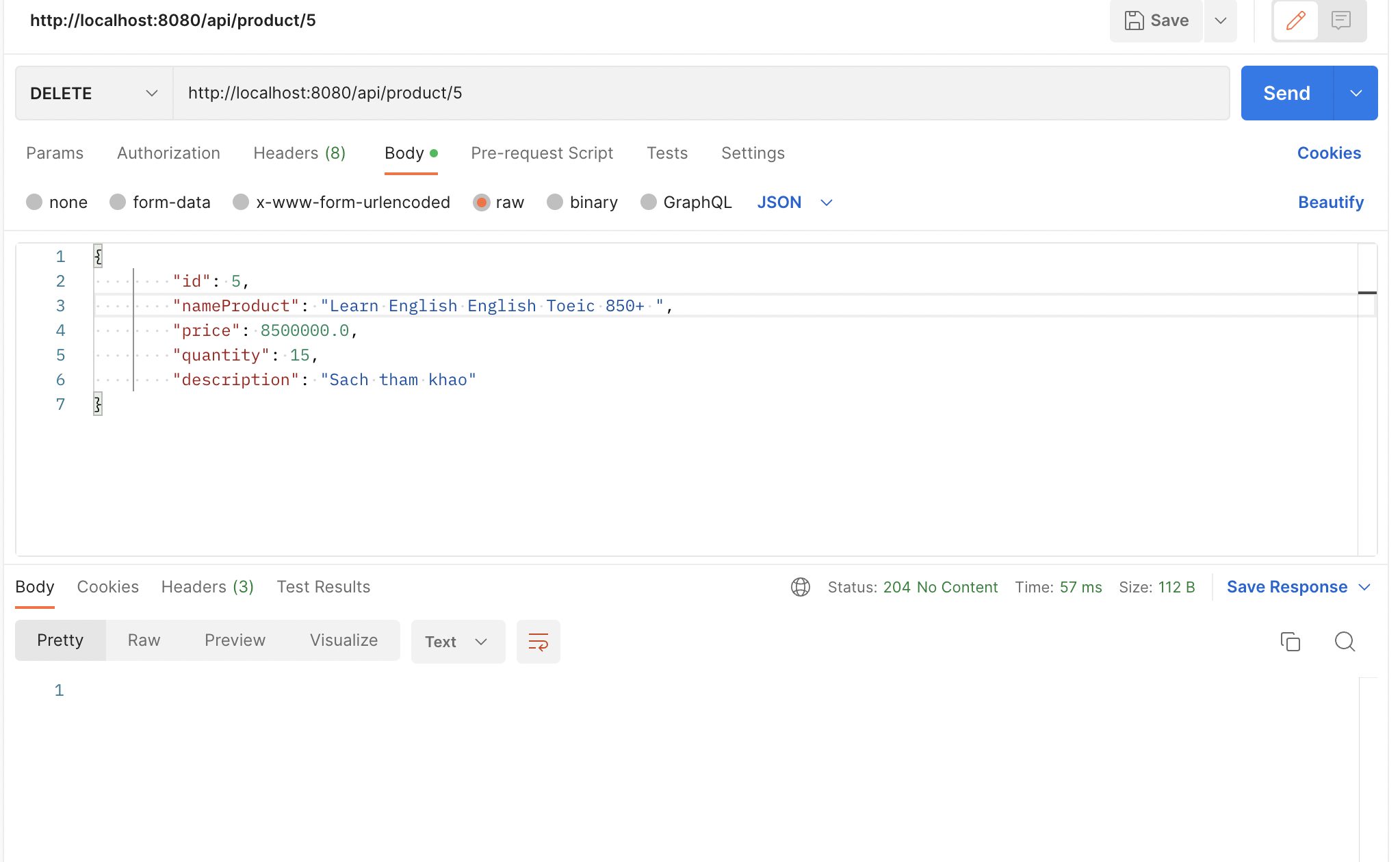Select the GraphQL radio button
1400x862 pixels.
[649, 202]
